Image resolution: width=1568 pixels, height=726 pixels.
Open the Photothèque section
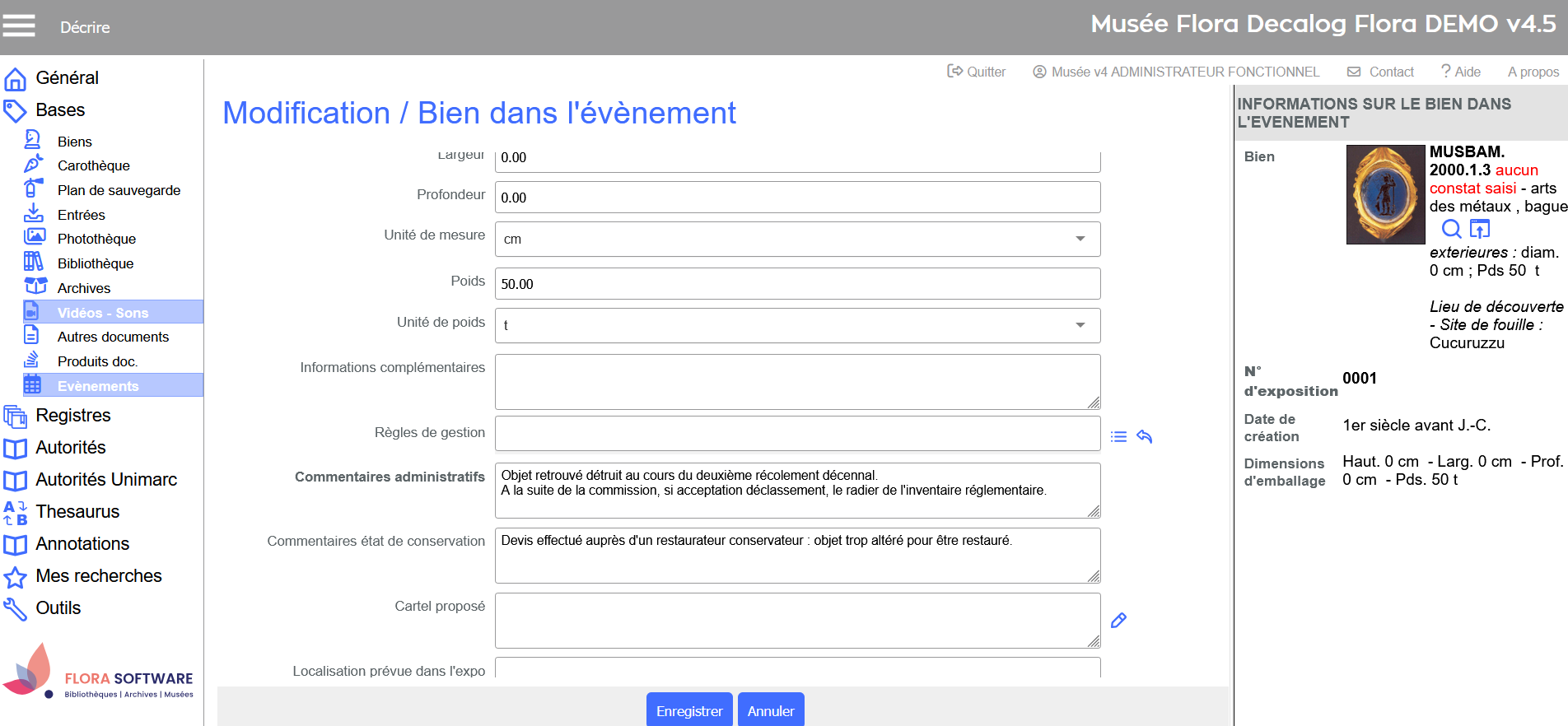pyautogui.click(x=96, y=239)
